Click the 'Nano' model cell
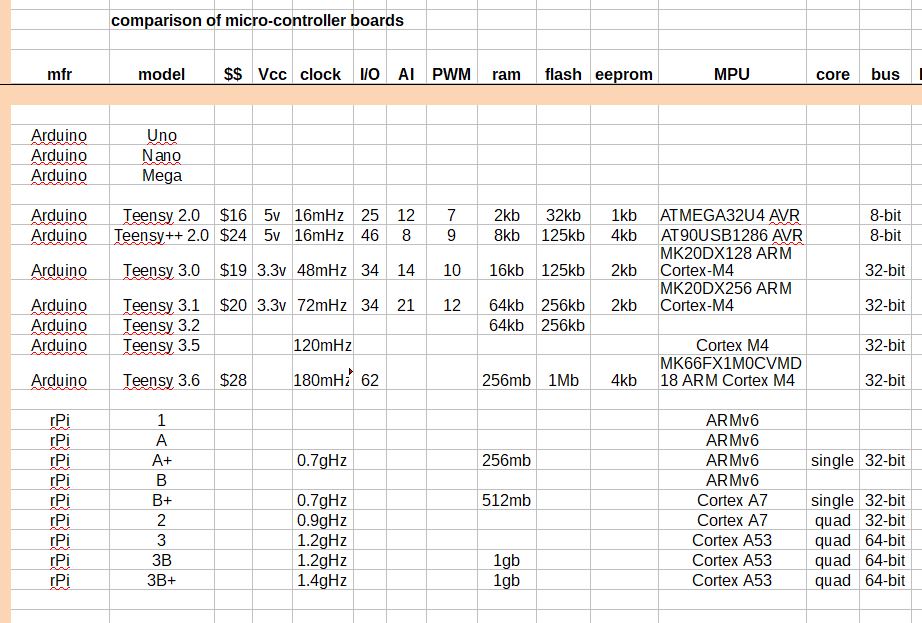The width and height of the screenshot is (922, 623). [162, 156]
